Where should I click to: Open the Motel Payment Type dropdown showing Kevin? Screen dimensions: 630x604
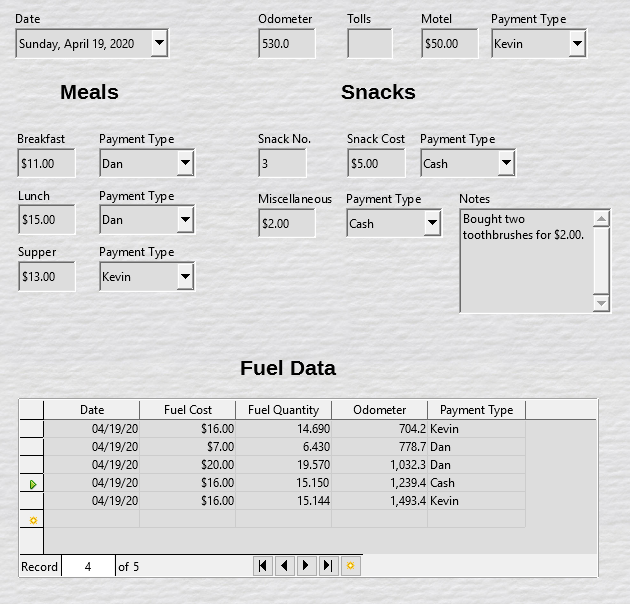click(577, 43)
